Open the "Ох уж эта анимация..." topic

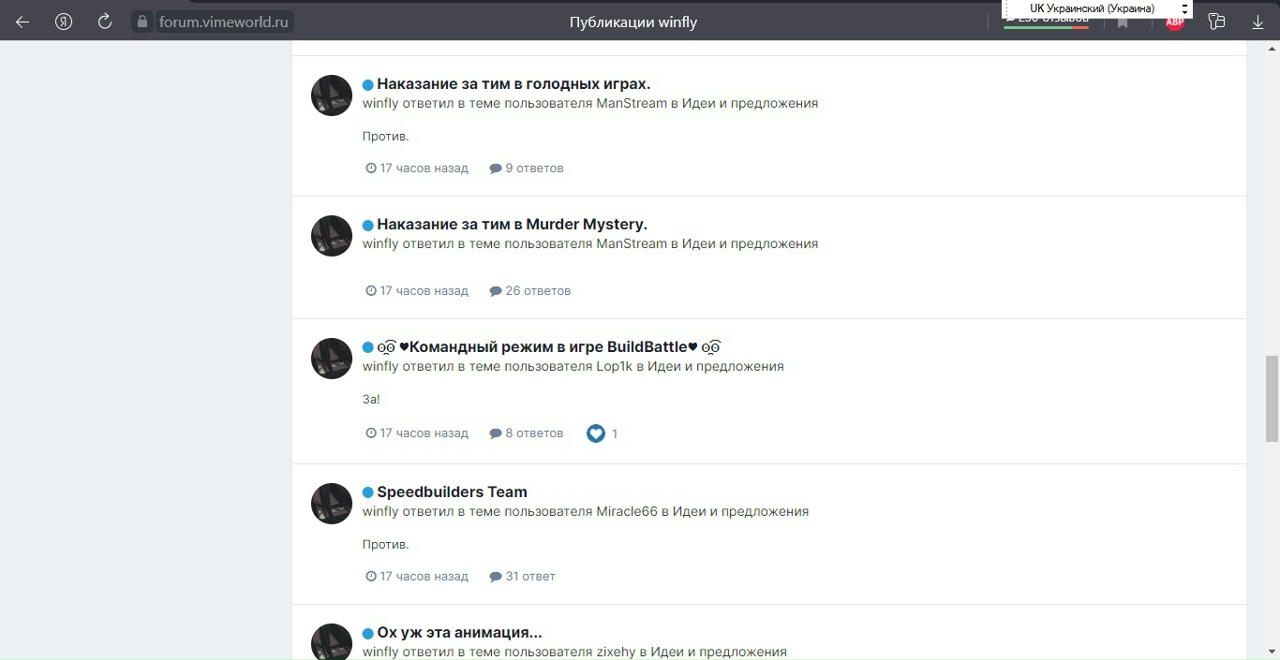point(459,633)
